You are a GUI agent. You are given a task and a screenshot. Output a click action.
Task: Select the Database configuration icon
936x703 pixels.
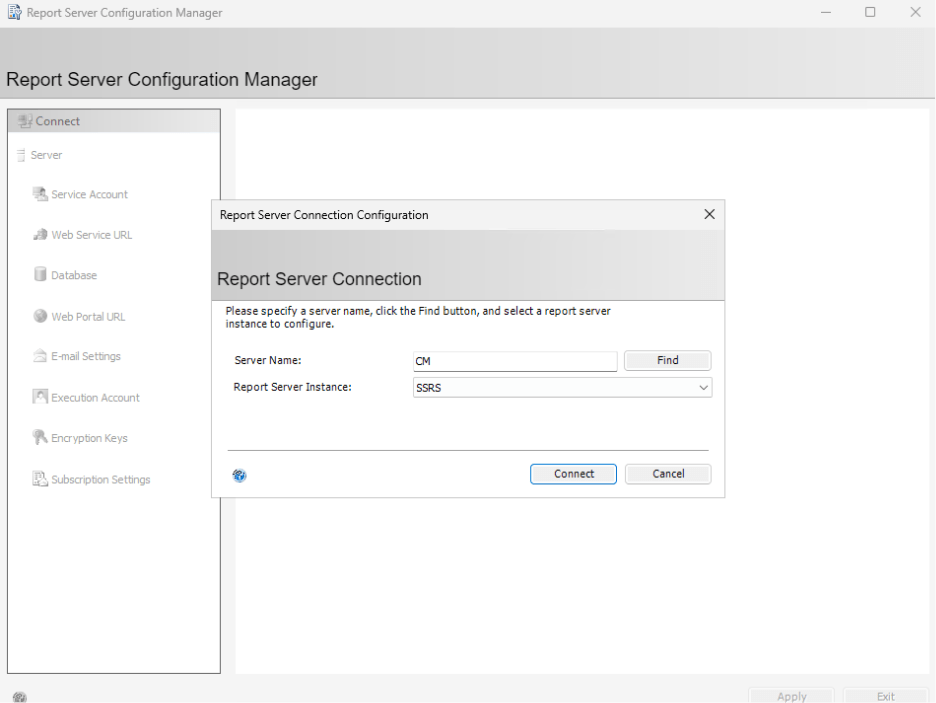point(38,275)
